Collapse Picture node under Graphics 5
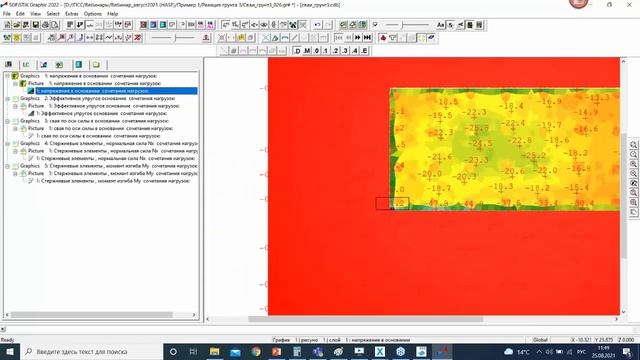 (x=16, y=173)
